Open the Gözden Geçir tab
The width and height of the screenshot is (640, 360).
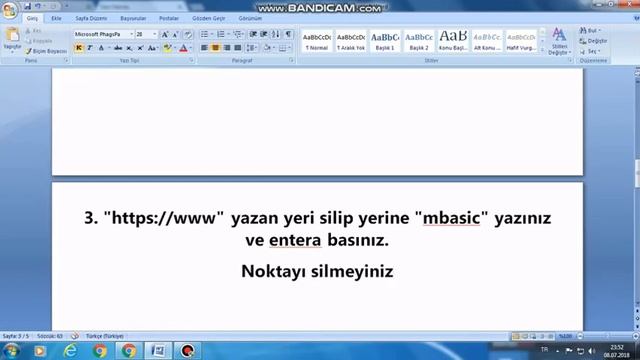[x=209, y=18]
